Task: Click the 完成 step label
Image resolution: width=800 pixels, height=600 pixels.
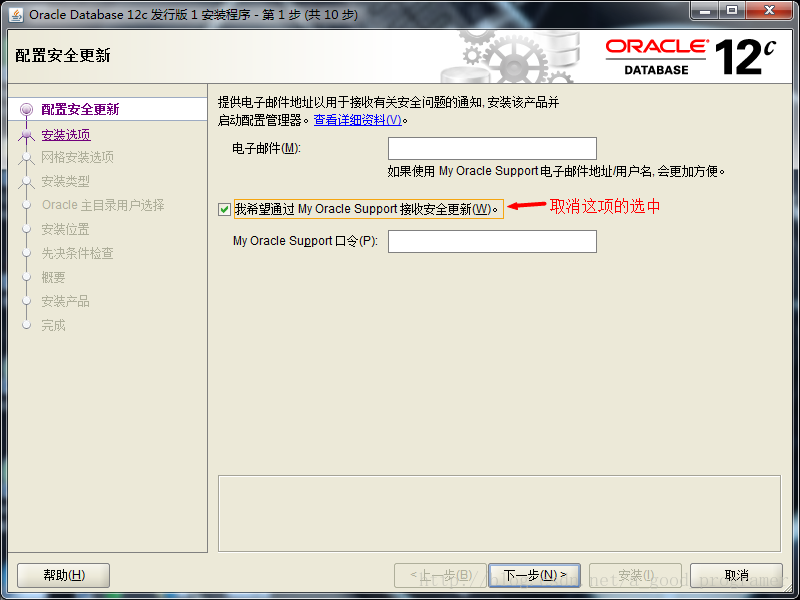Action: (x=54, y=325)
